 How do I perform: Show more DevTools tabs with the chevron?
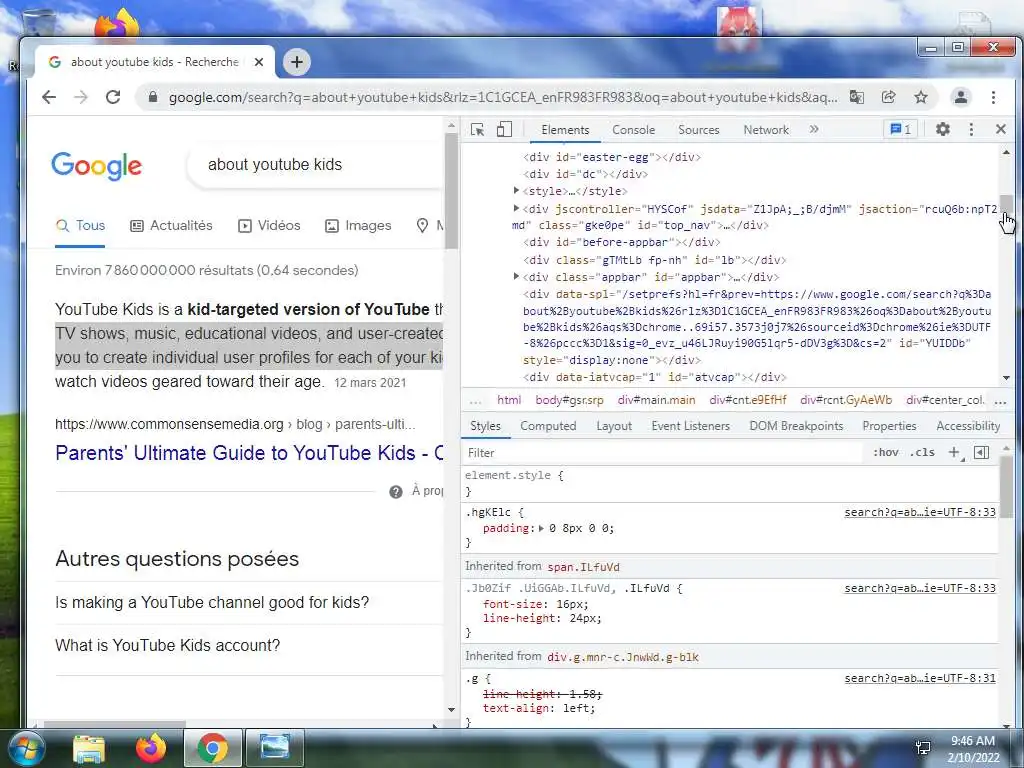[814, 129]
